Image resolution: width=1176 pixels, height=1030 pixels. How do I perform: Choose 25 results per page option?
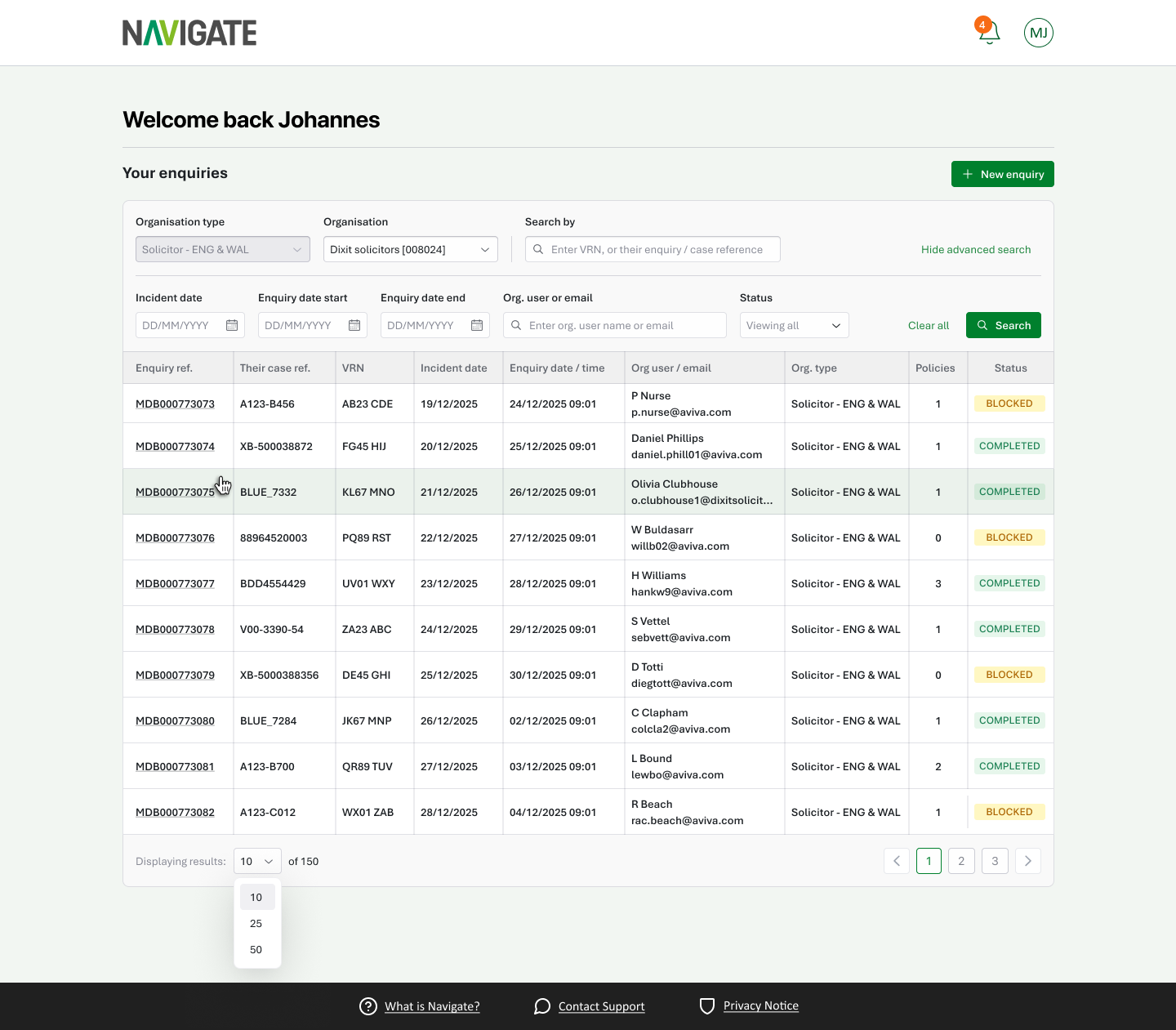(x=257, y=923)
